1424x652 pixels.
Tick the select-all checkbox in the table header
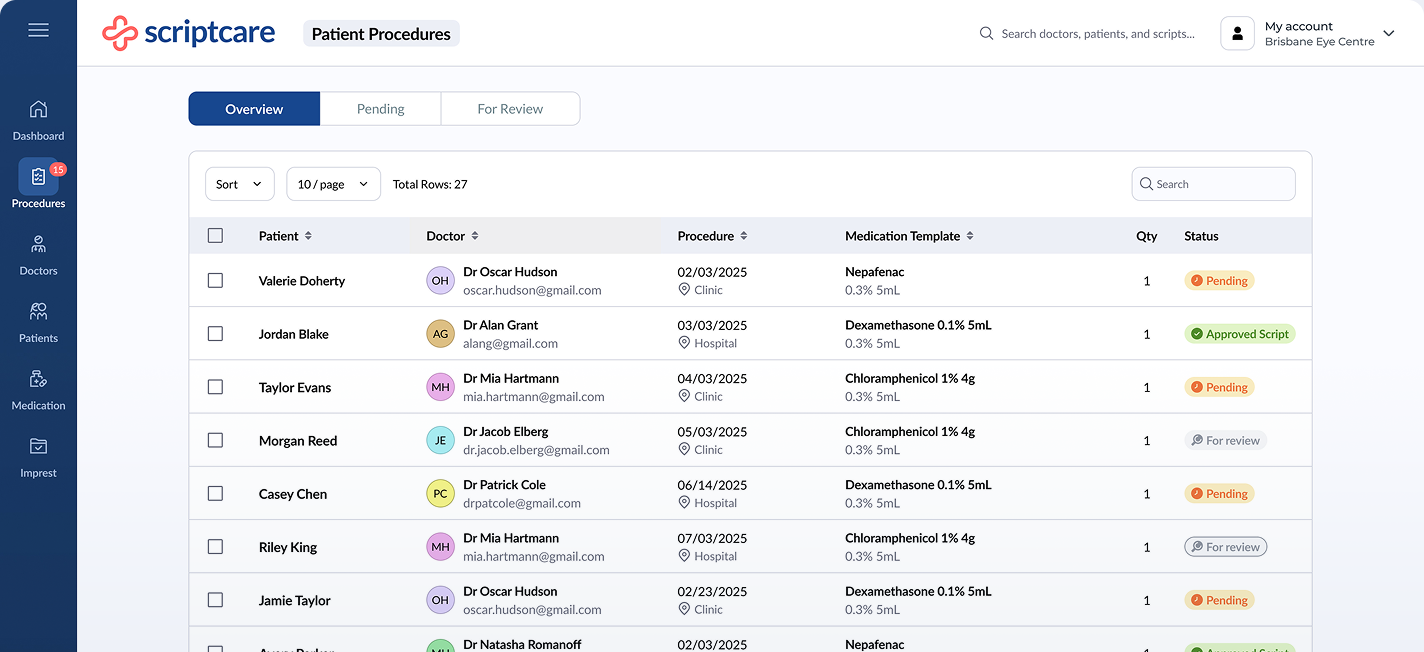click(215, 235)
